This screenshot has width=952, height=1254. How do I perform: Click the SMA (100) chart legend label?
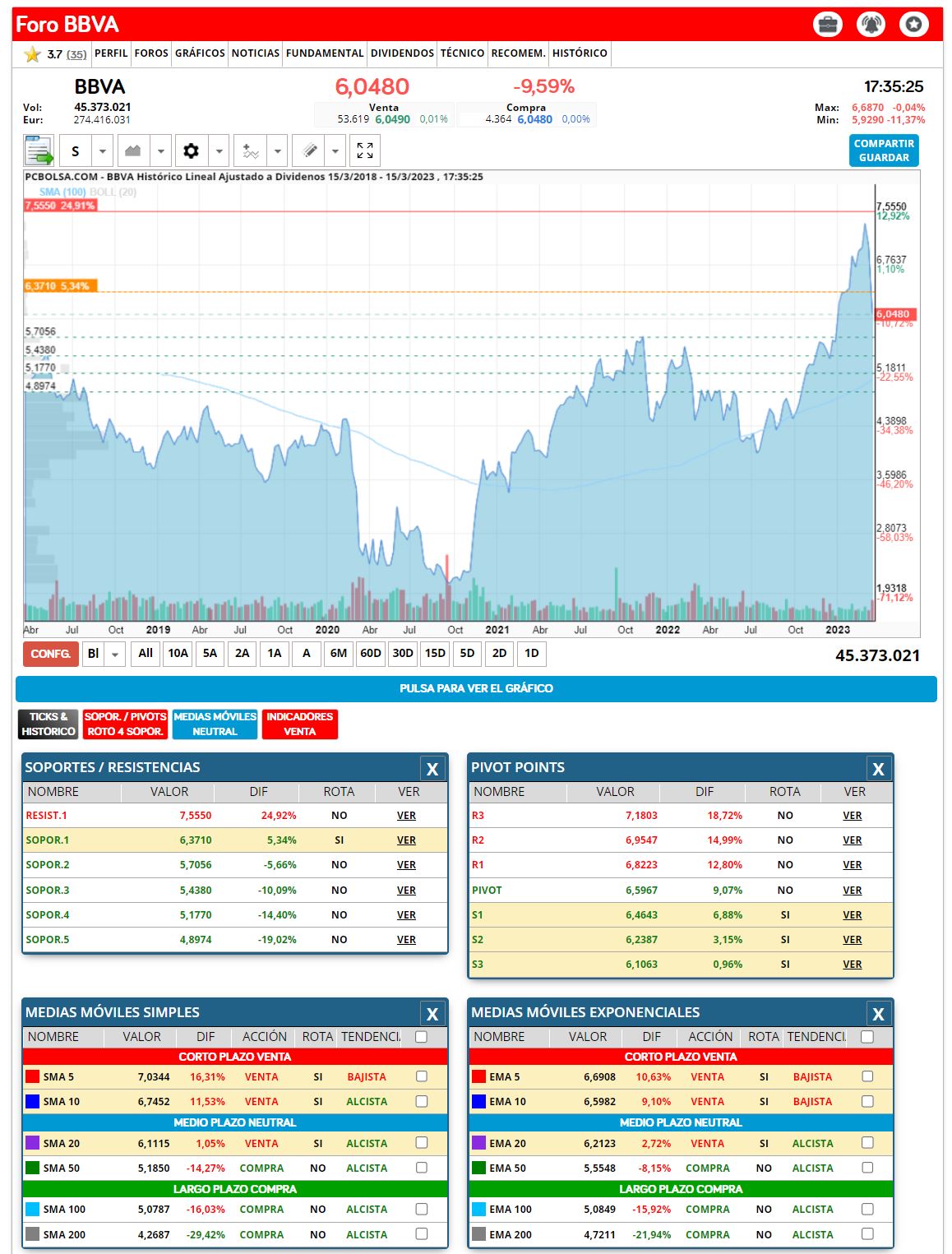tap(62, 192)
